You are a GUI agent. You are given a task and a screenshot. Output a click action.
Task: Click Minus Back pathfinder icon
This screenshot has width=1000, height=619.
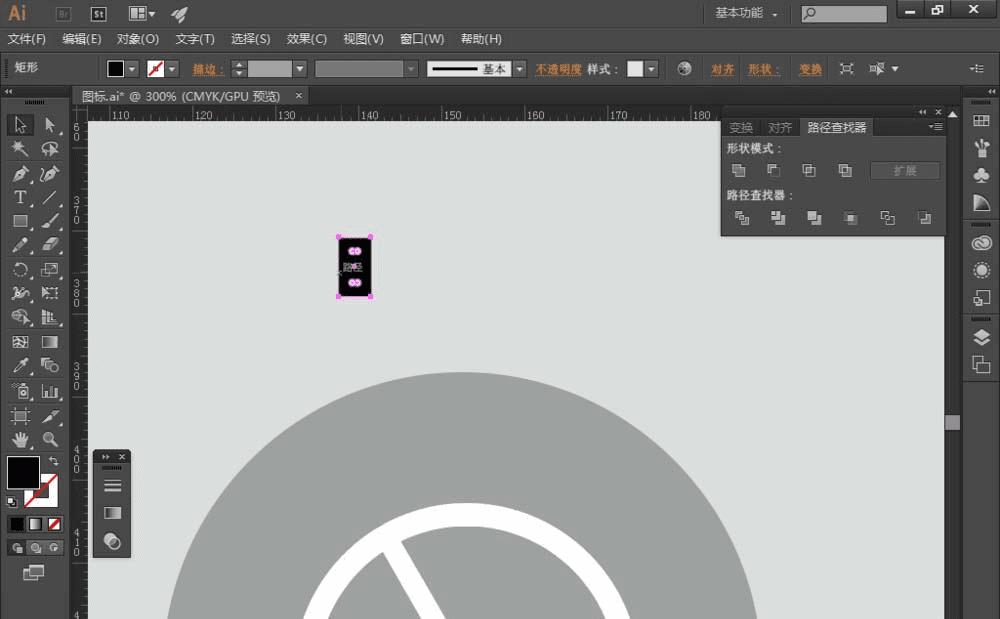pos(924,218)
